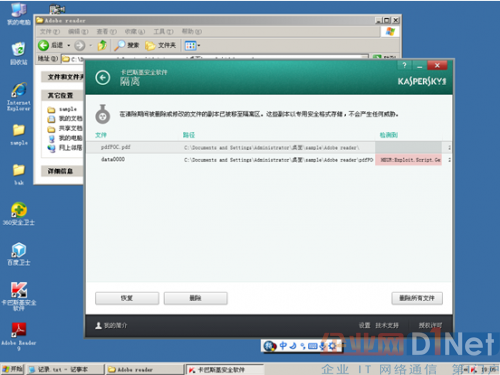Click the Delete all files button

coord(417,298)
